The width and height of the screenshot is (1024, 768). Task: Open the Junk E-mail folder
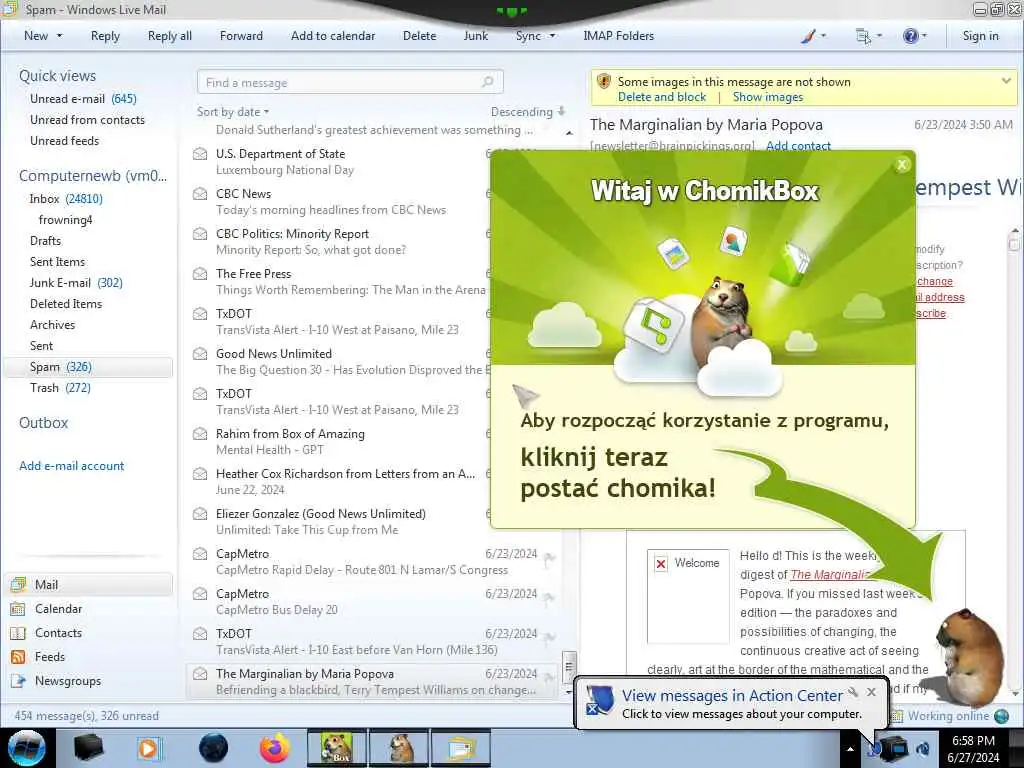tap(76, 283)
